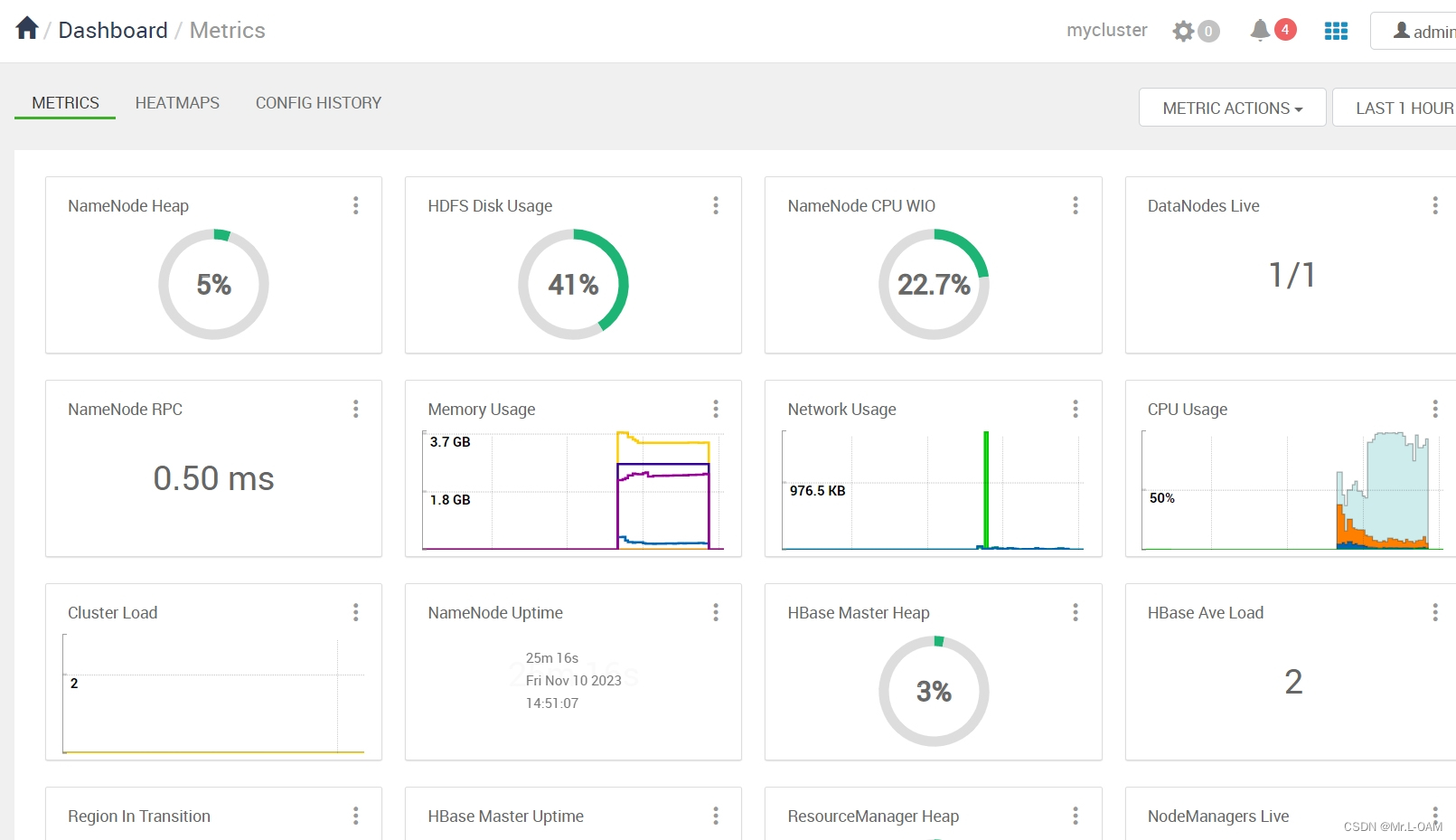
Task: Click the Region In Transition widget title
Action: 139,816
